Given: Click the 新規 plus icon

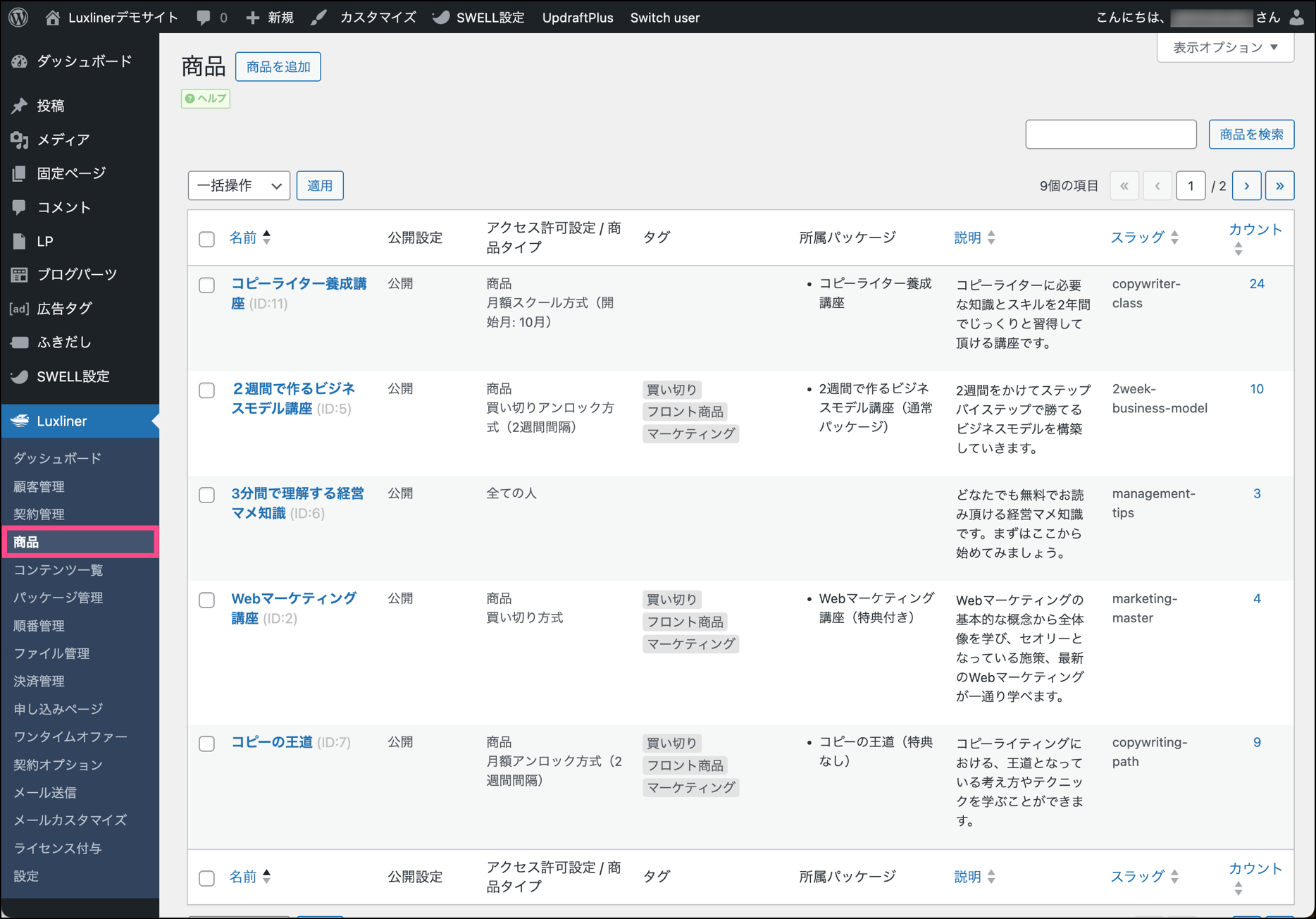Looking at the screenshot, I should pyautogui.click(x=252, y=18).
